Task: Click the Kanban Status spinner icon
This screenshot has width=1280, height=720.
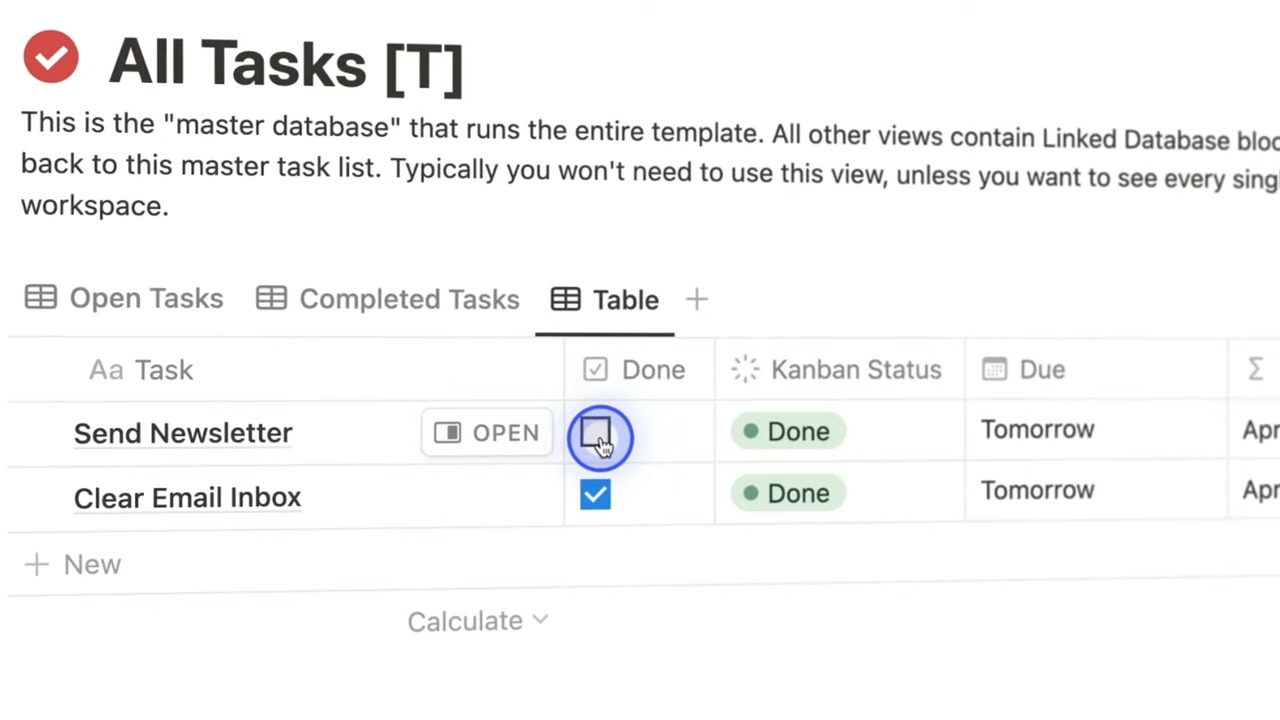Action: pos(745,370)
